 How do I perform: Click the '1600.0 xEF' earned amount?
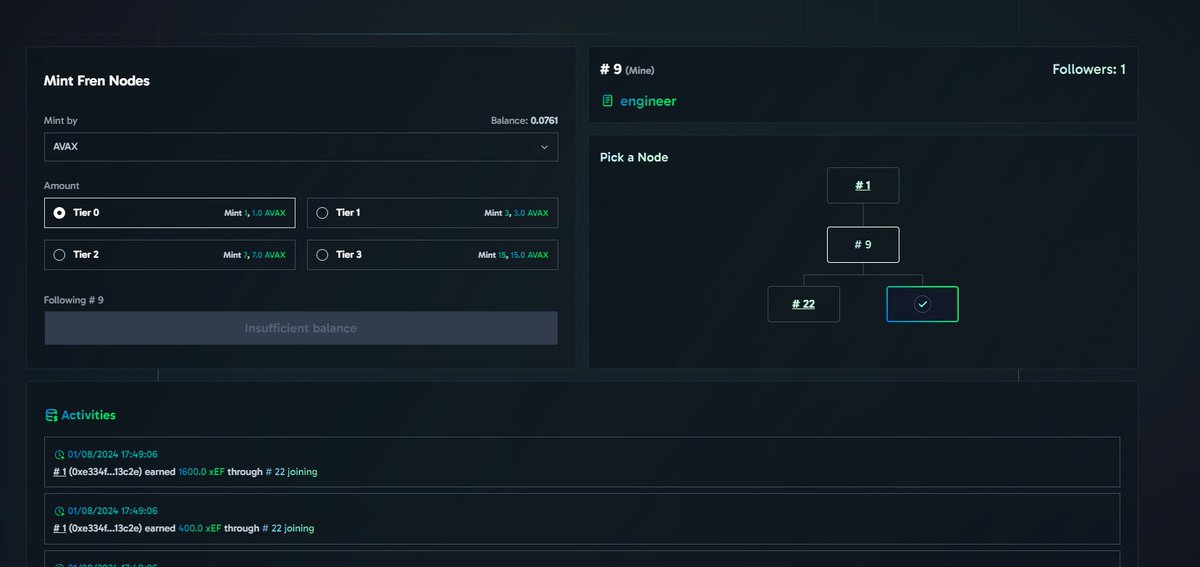click(200, 471)
